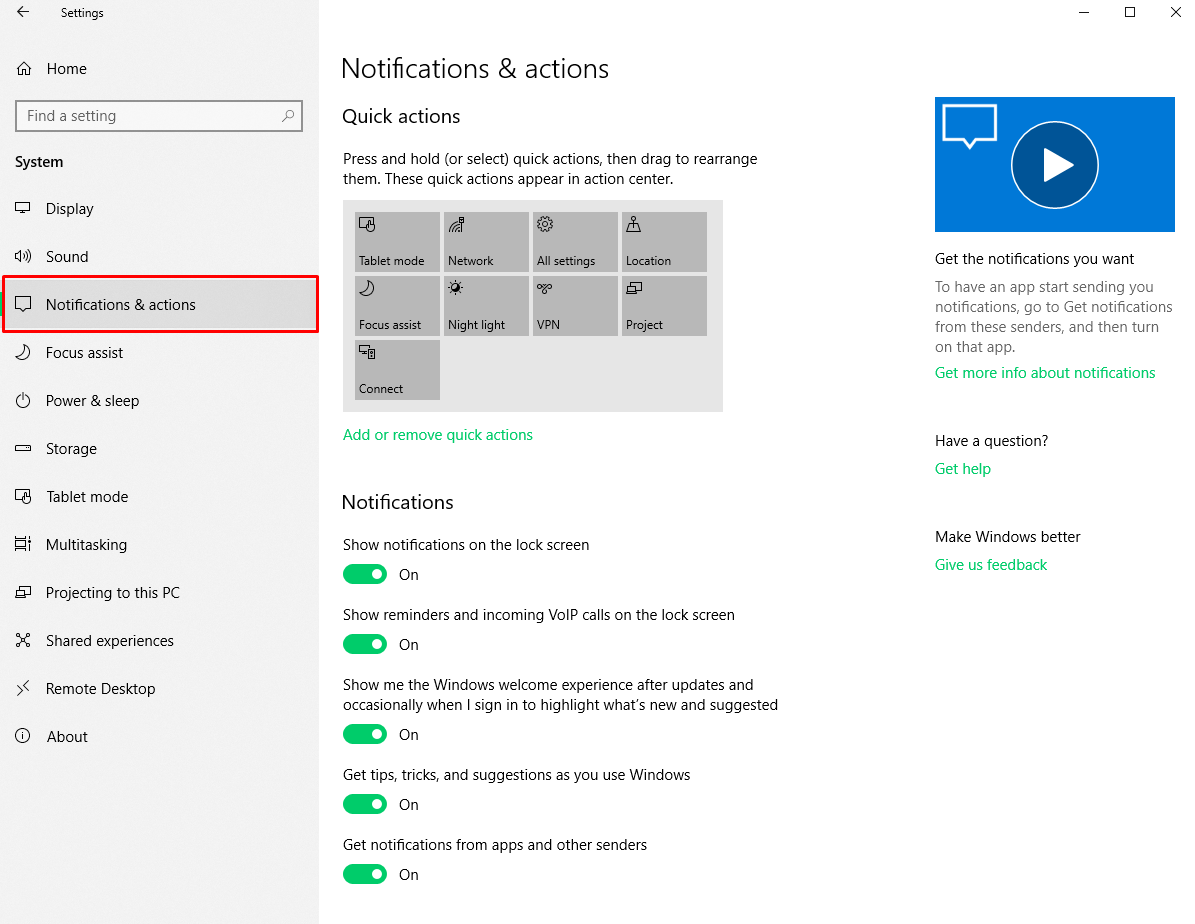Go to Display settings
1195x924 pixels.
click(69, 209)
